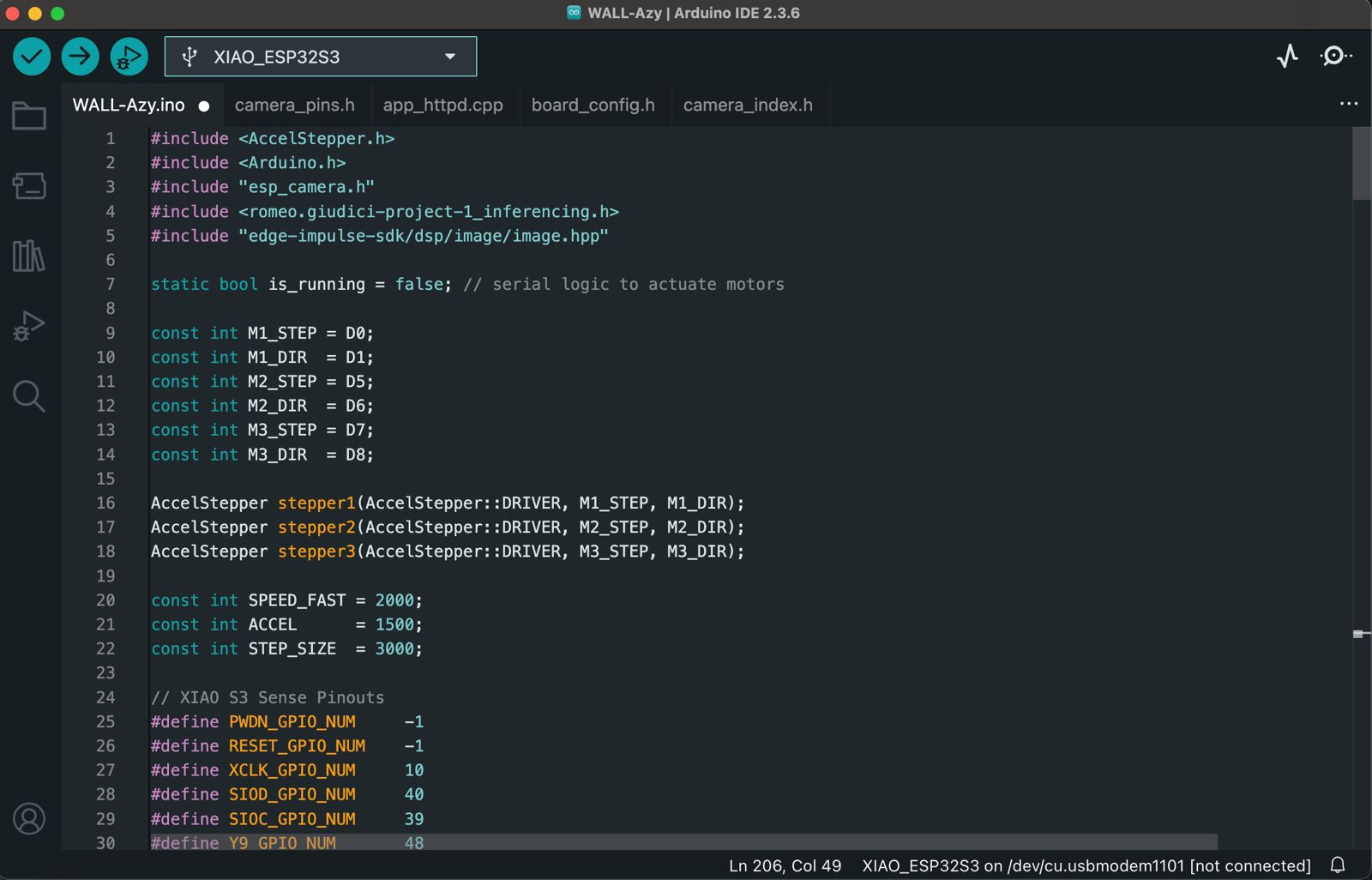Click the account icon at sidebar bottom
Image resolution: width=1372 pixels, height=880 pixels.
coord(28,820)
